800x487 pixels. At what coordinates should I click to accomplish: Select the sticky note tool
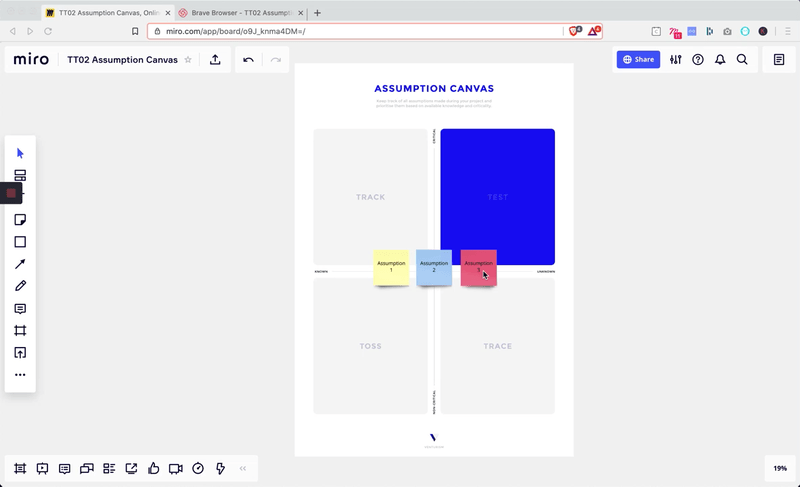(x=20, y=220)
